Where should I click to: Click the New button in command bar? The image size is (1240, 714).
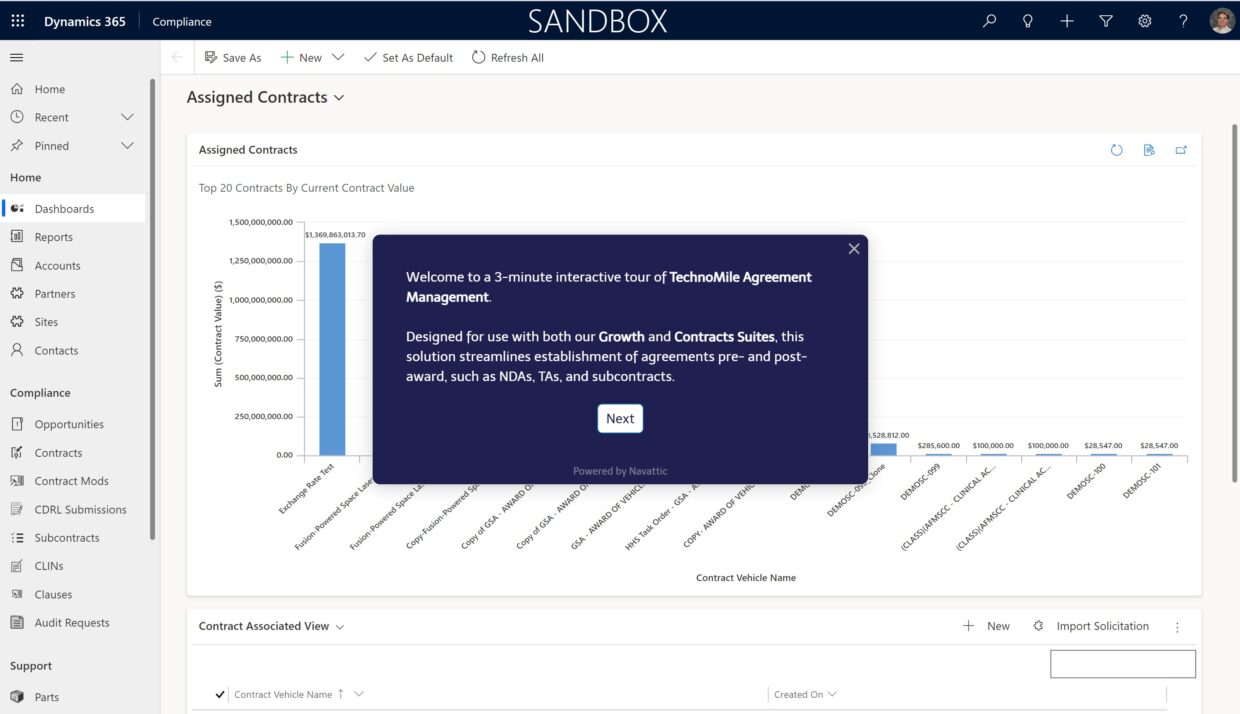click(x=301, y=58)
